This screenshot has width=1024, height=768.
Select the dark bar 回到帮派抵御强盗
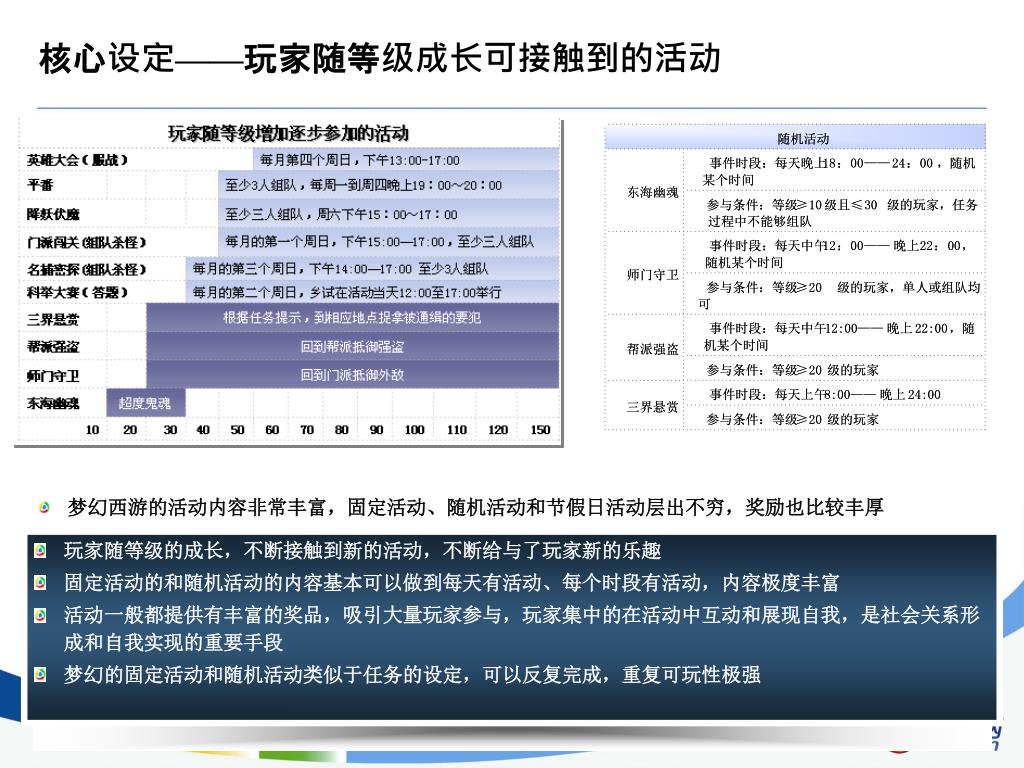tap(353, 346)
